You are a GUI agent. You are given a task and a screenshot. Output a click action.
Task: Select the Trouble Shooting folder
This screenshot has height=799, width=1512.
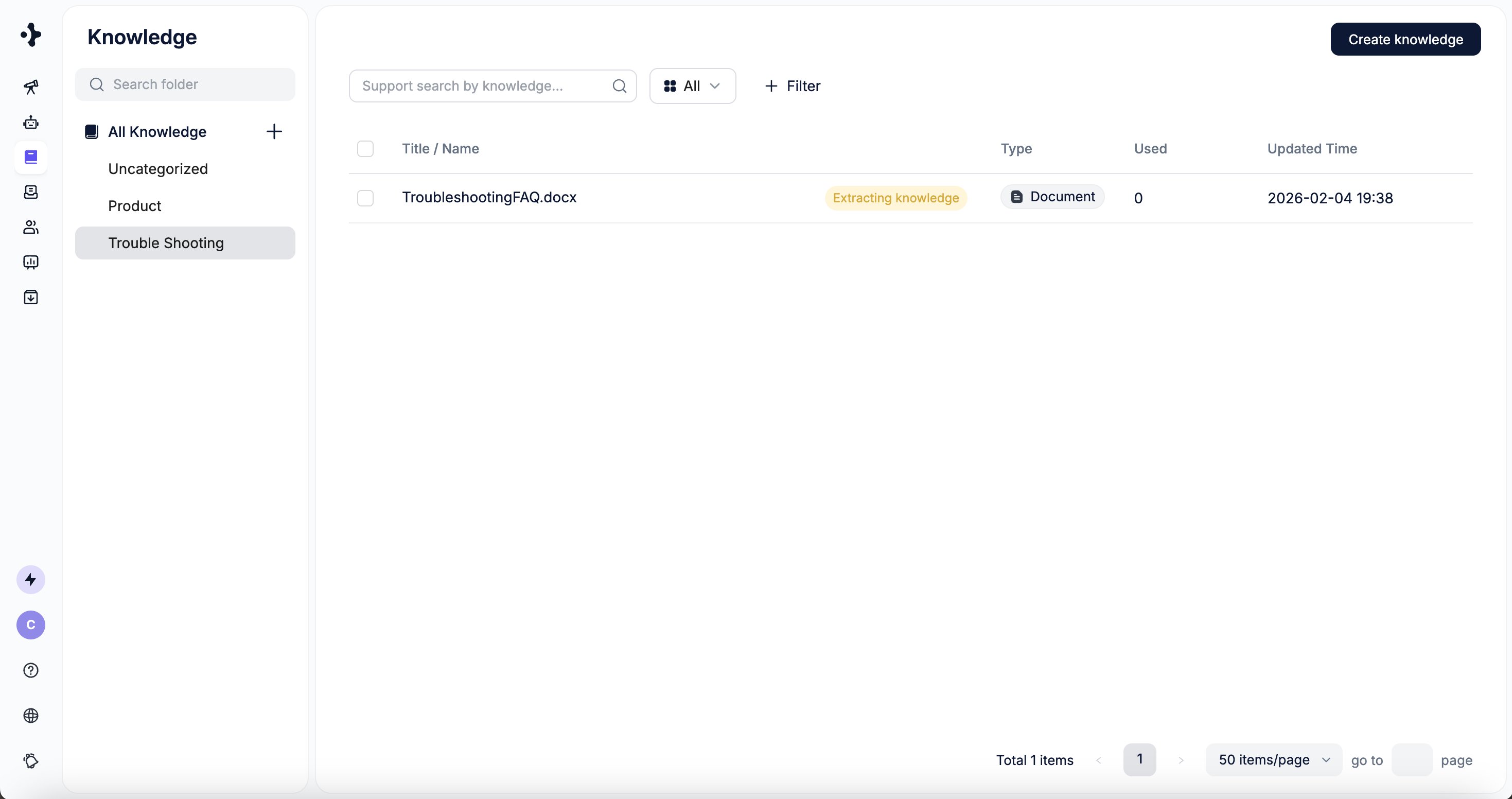pos(185,243)
